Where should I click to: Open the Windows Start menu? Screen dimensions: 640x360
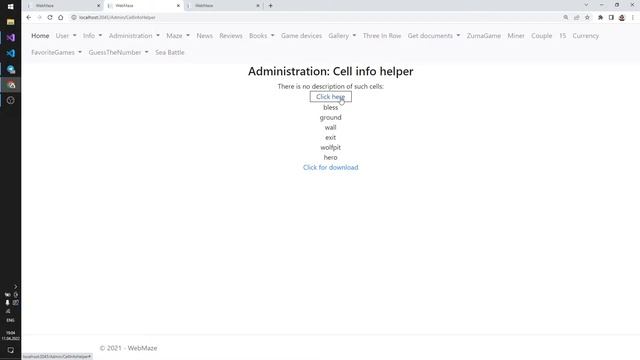[11, 7]
